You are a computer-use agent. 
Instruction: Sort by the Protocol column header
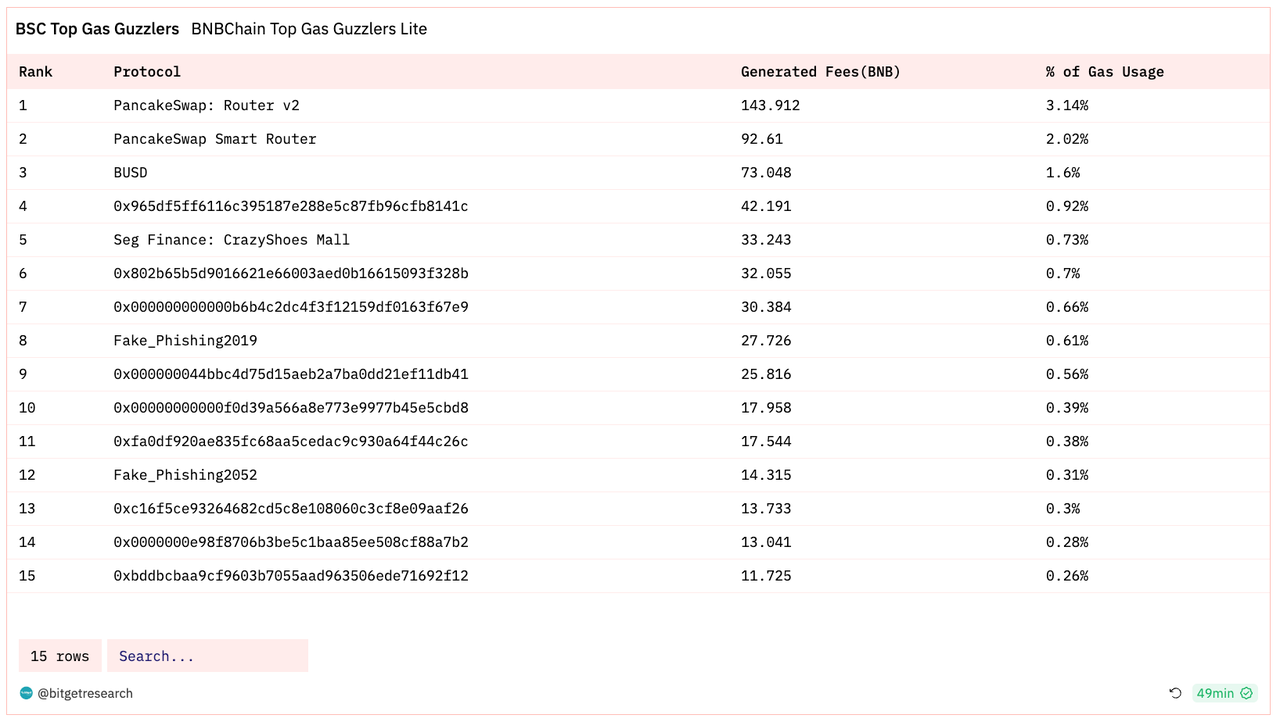(x=147, y=72)
